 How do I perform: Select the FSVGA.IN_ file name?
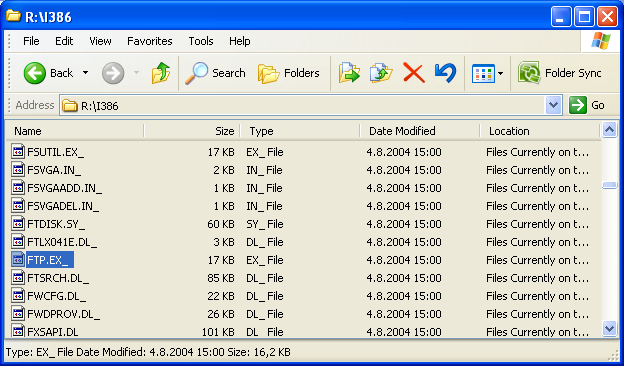click(x=54, y=170)
